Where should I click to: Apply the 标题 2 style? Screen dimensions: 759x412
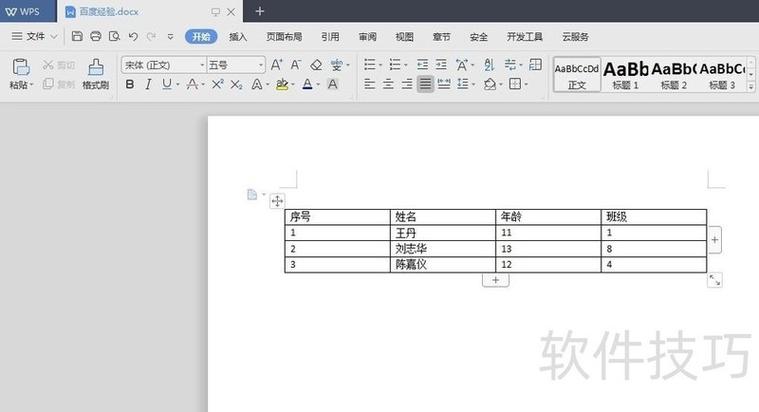coord(674,75)
